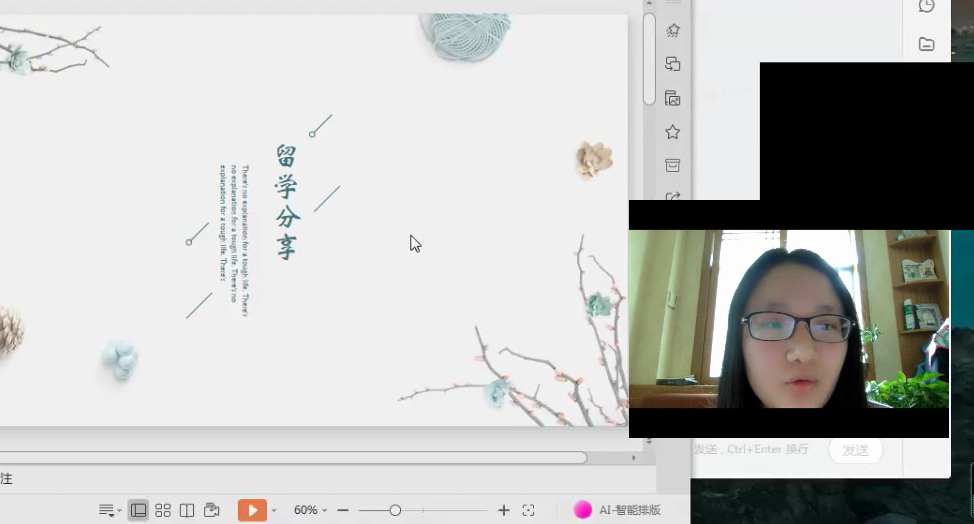Click the zoom slider handle
The width and height of the screenshot is (974, 524).
pos(395,510)
